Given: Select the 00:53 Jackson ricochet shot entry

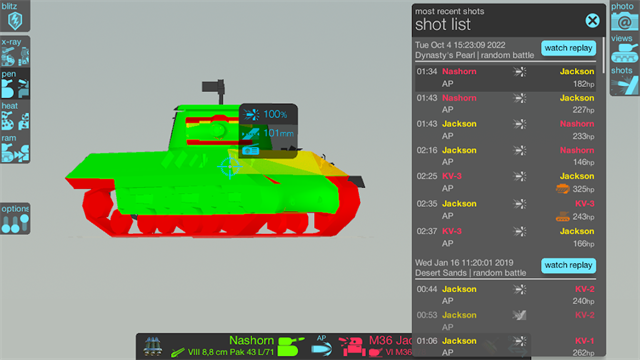Looking at the screenshot, I should point(505,321).
